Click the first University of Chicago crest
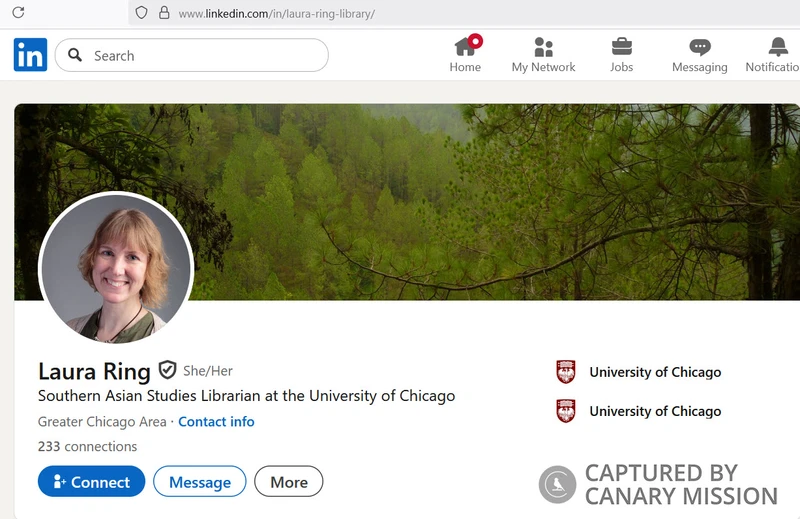The height and width of the screenshot is (519, 800). (x=566, y=372)
